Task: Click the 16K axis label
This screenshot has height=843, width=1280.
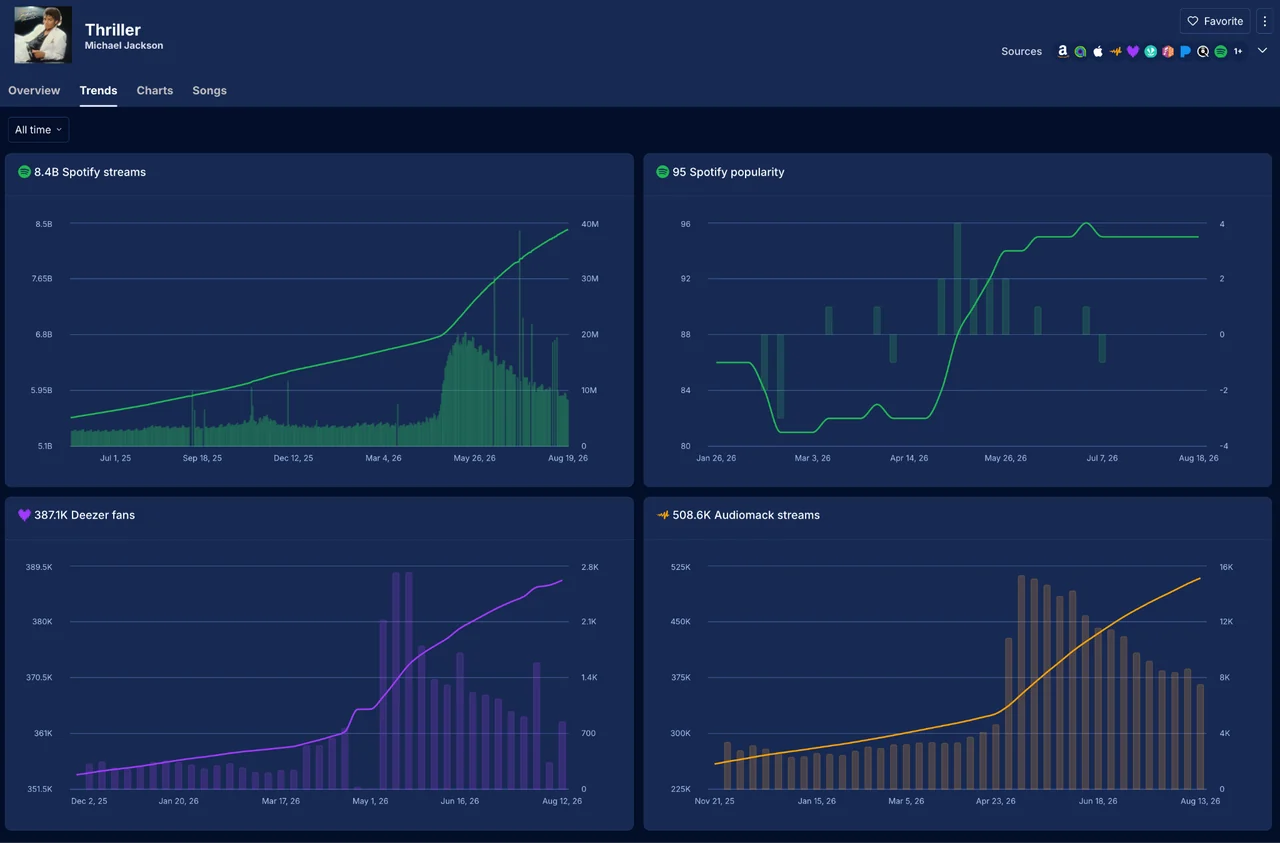Action: (x=1226, y=567)
